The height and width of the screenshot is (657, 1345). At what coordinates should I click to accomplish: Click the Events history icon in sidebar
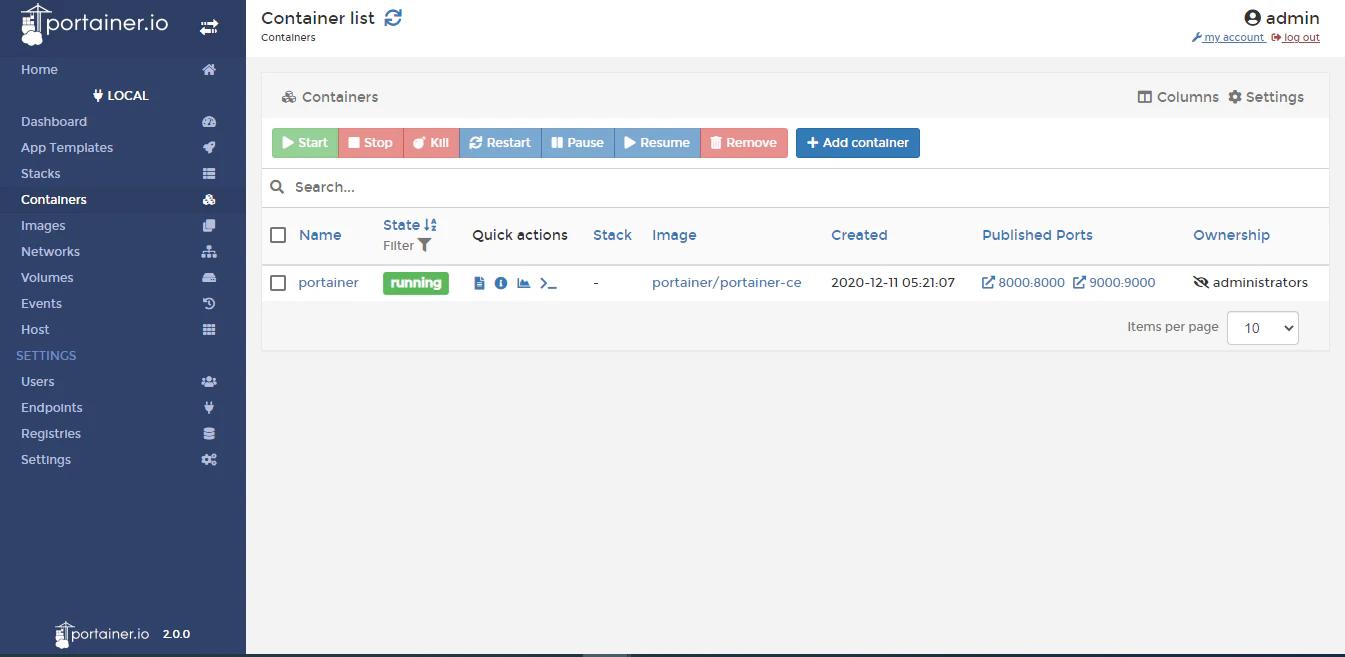209,304
